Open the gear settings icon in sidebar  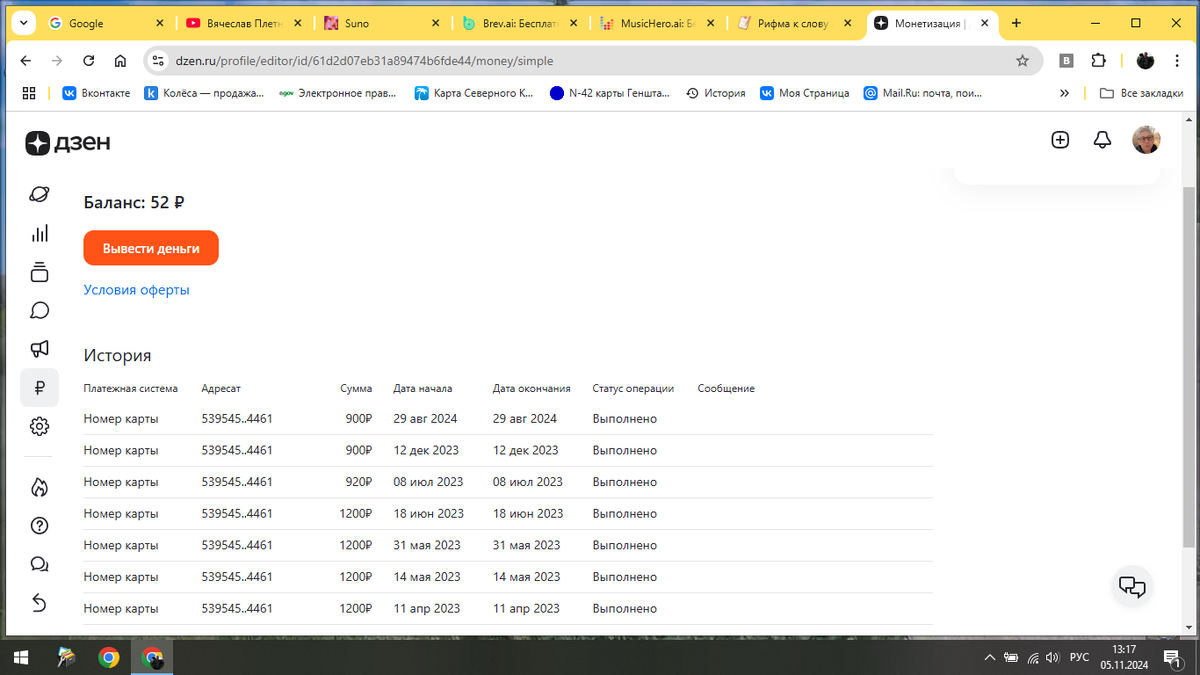39,426
